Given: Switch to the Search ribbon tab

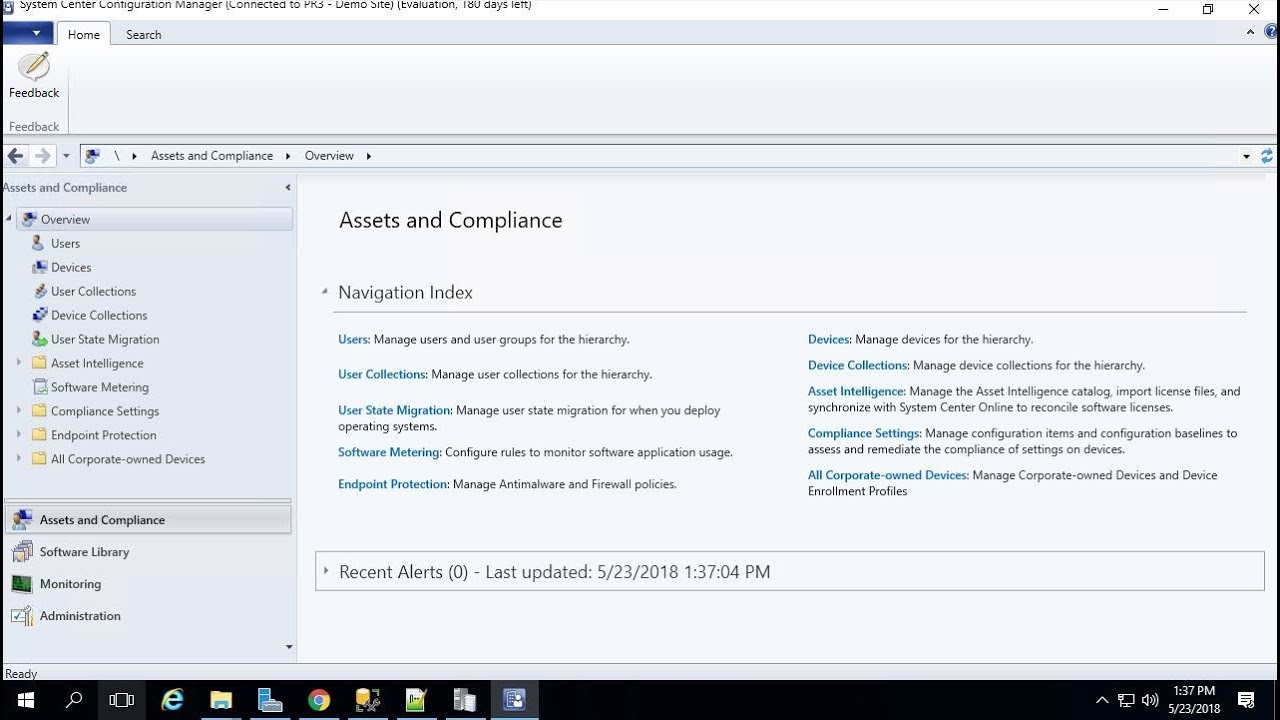Looking at the screenshot, I should (143, 34).
